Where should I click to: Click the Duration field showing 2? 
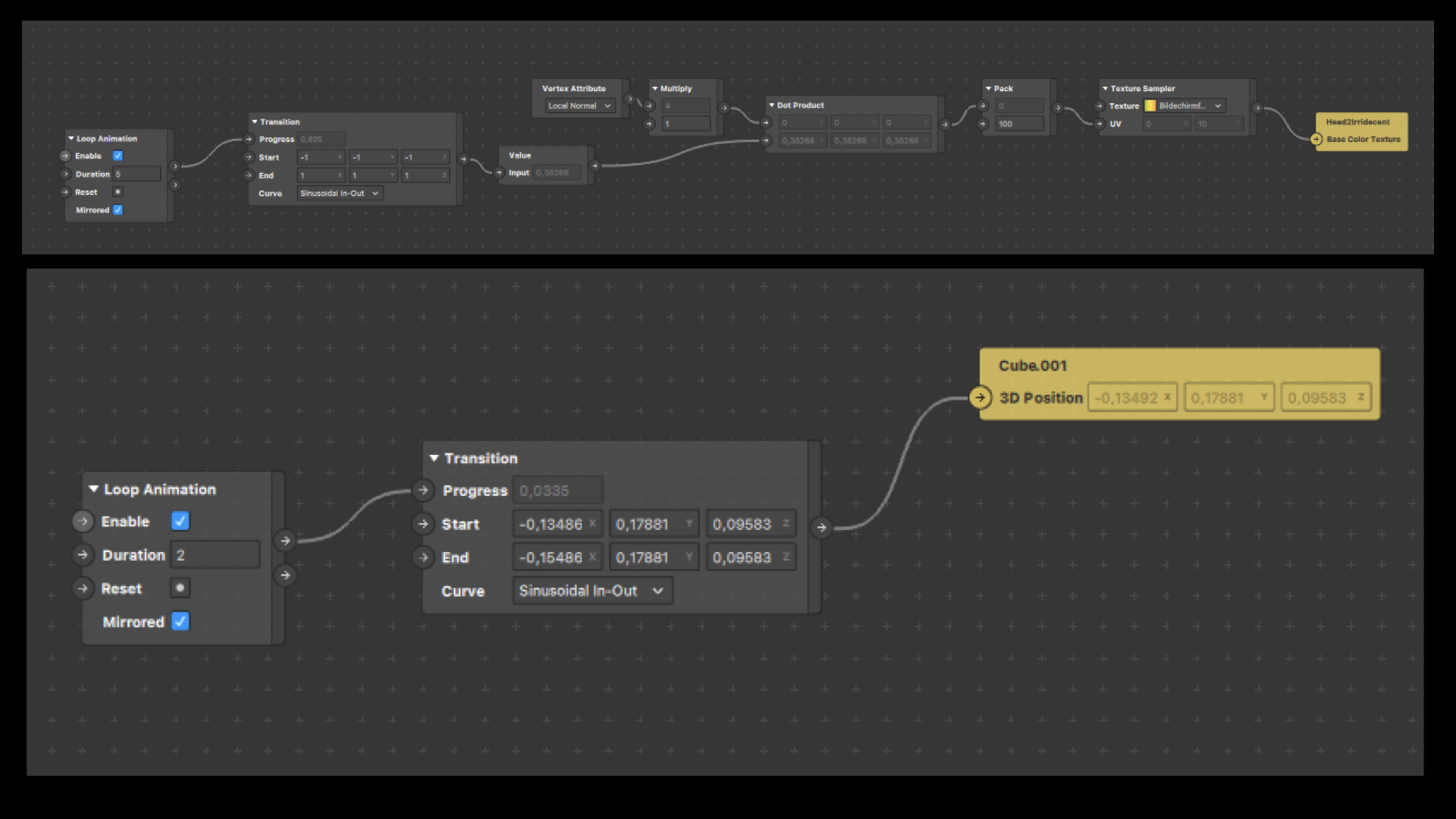(x=215, y=555)
